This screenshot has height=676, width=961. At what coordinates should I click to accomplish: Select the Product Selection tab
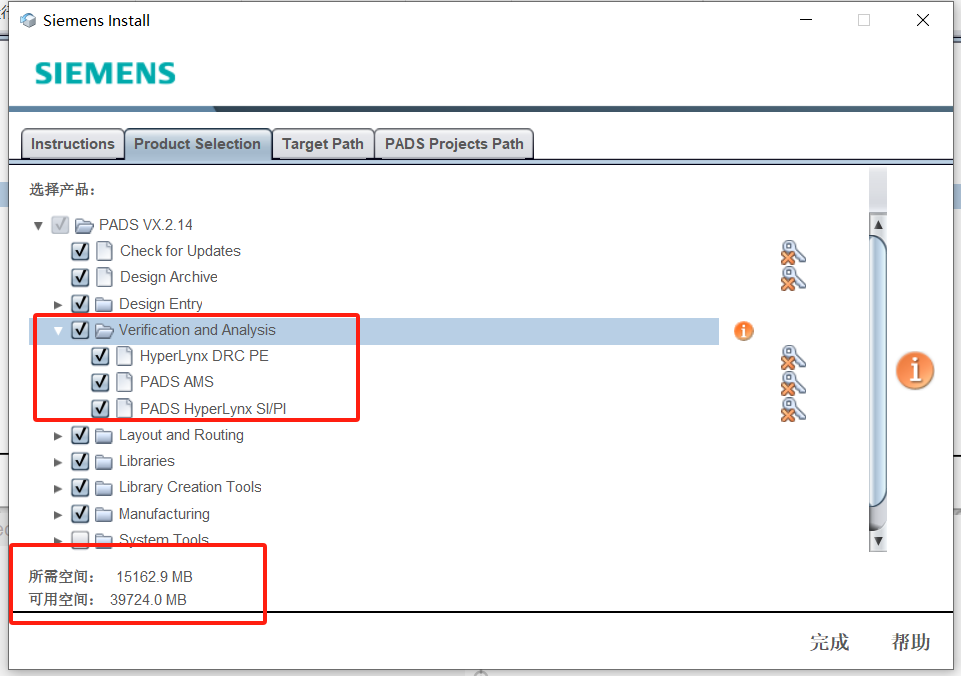click(197, 144)
